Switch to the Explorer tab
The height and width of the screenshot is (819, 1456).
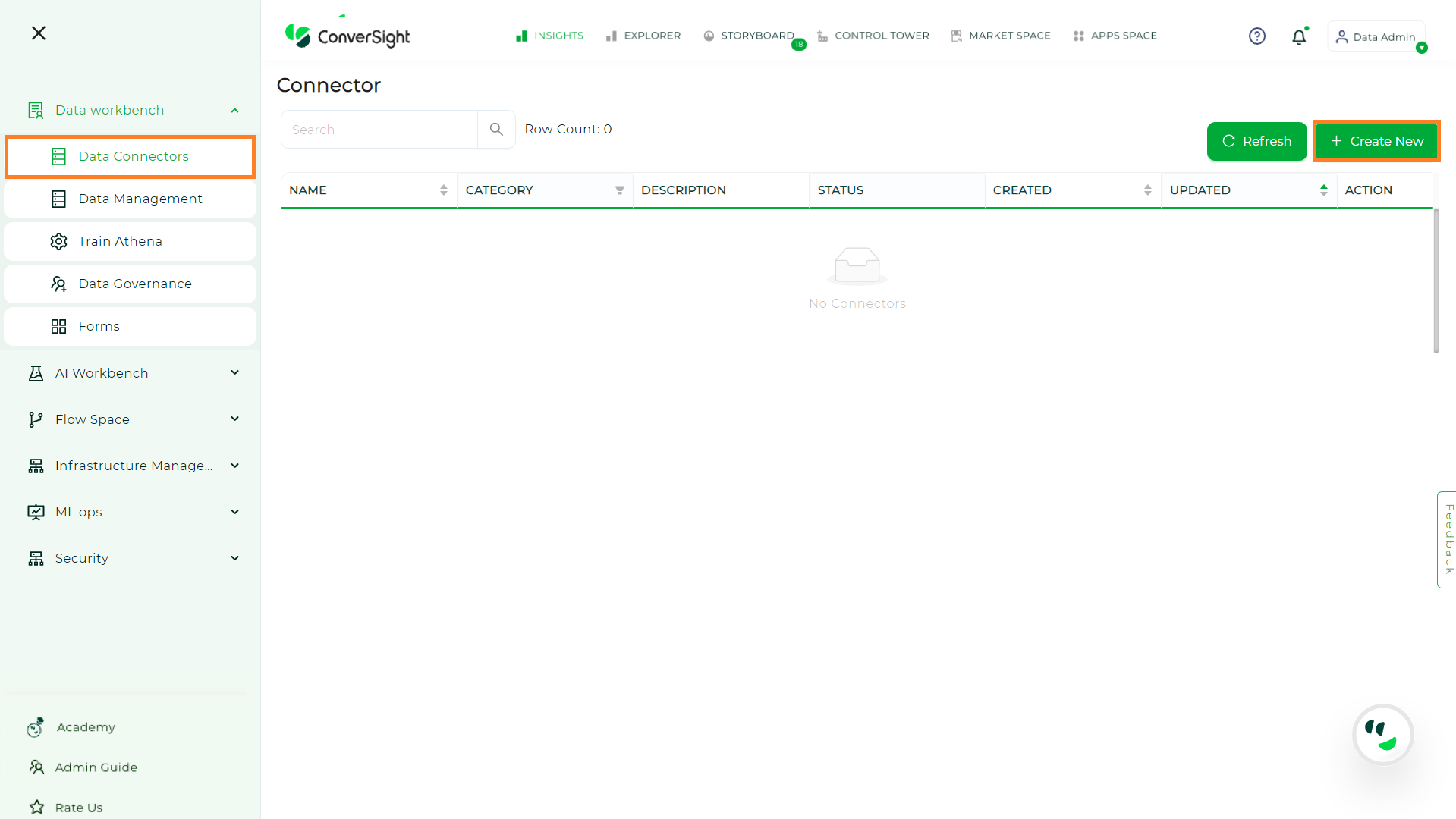coord(643,36)
